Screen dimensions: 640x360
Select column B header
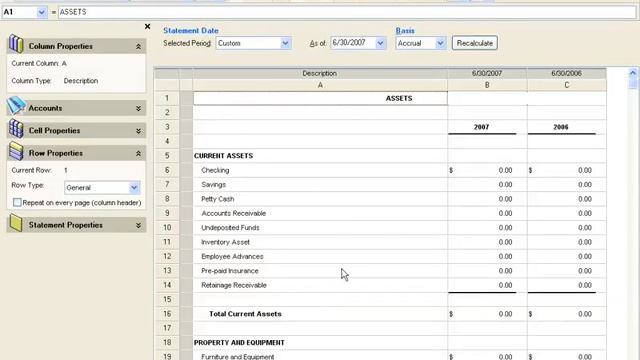(487, 85)
